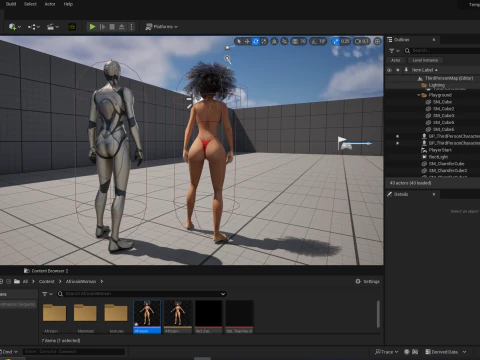Click the AfricanWoman breadcrumb in Content Browser

coord(81,282)
